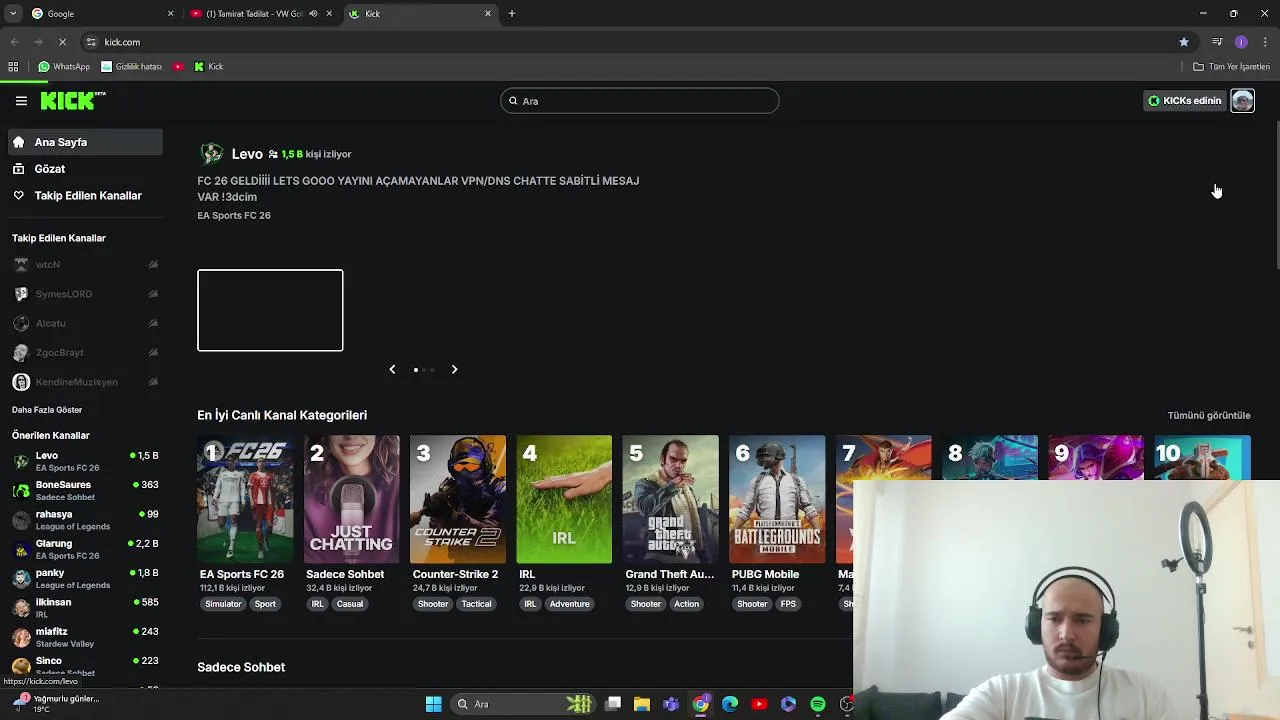Open PUBG Mobile category card

point(777,499)
